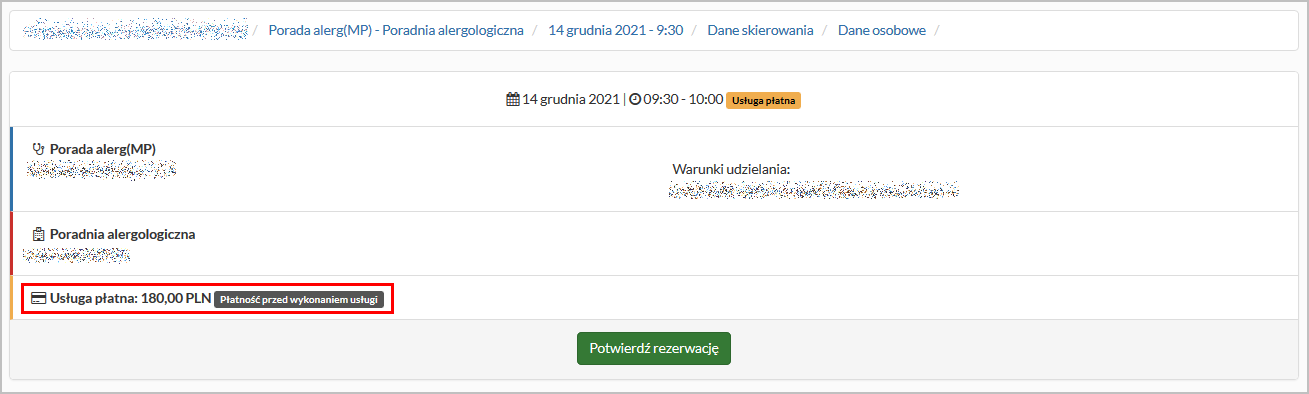Click the Płatność przed wykonaniem usługi badge
Screen dimensions: 1309x394
click(x=299, y=299)
